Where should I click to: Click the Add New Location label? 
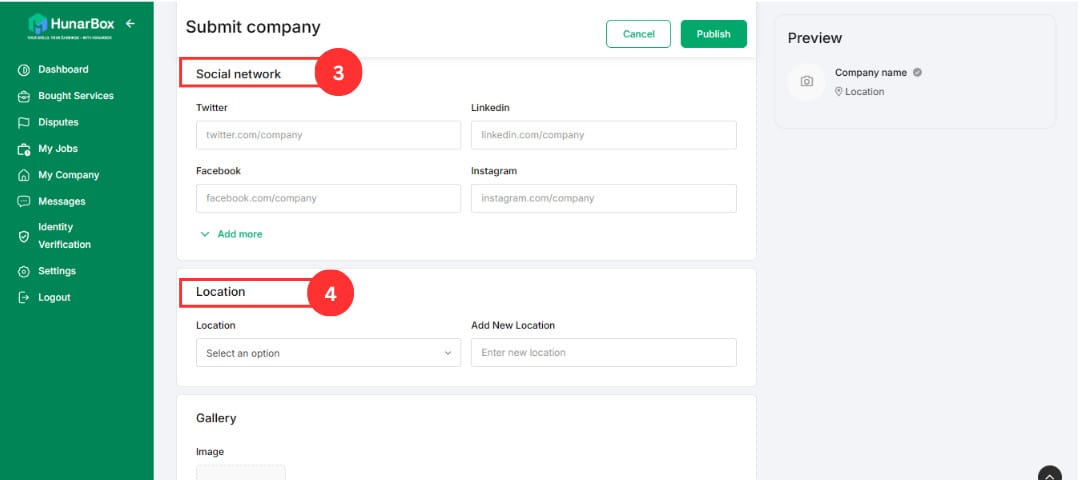(512, 325)
